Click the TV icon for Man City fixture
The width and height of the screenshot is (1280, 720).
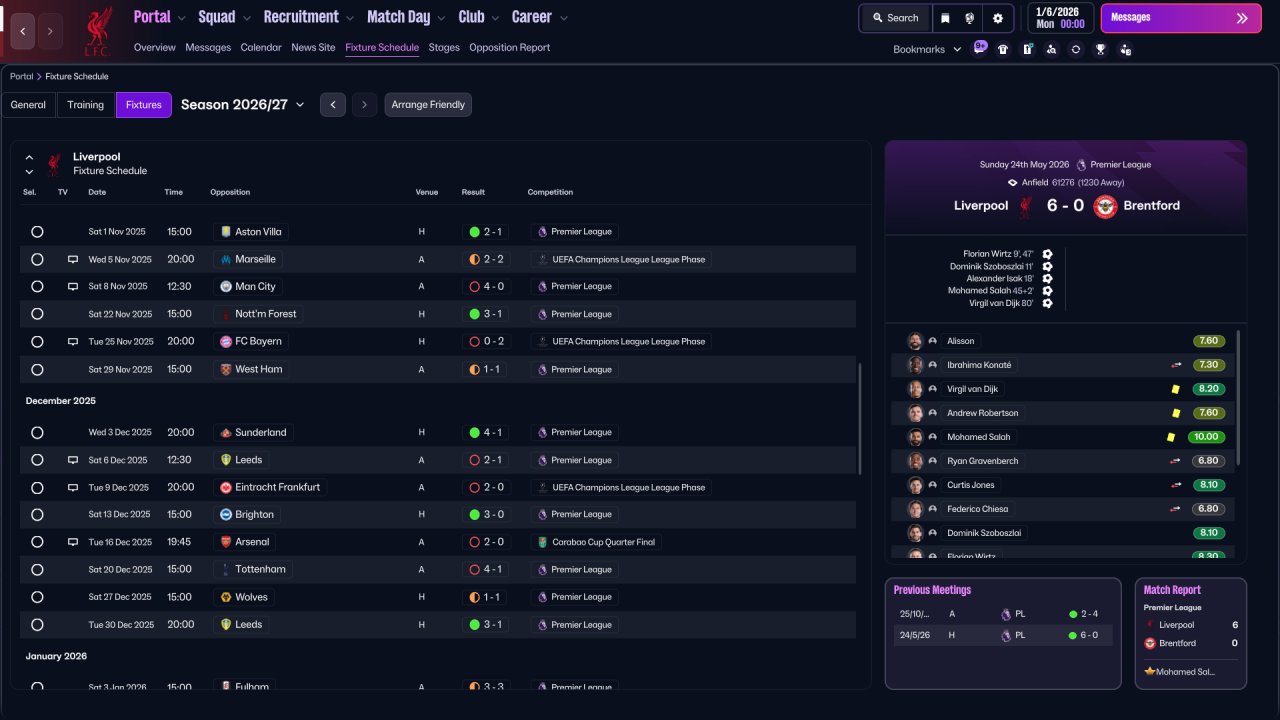pos(73,286)
